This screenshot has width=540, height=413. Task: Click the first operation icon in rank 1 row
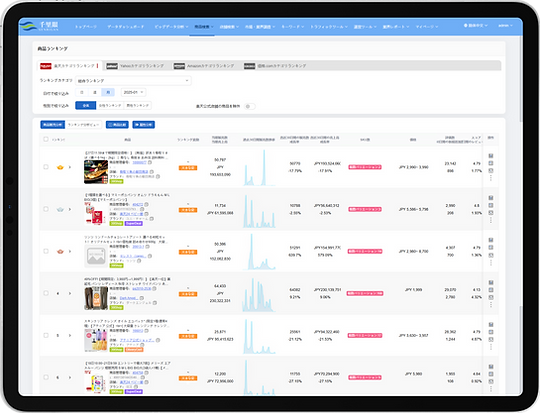tap(491, 156)
